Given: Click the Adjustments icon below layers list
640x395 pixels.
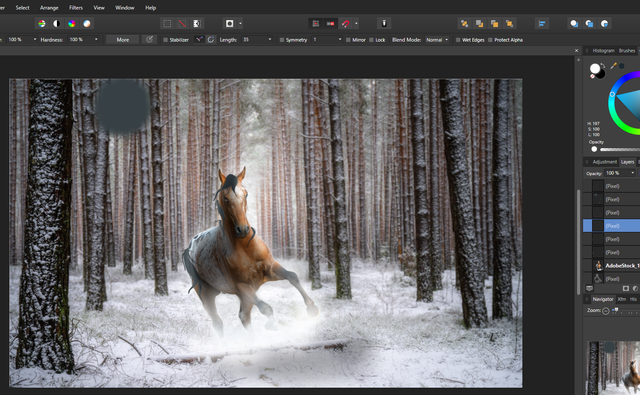Looking at the screenshot, I should click(636, 288).
